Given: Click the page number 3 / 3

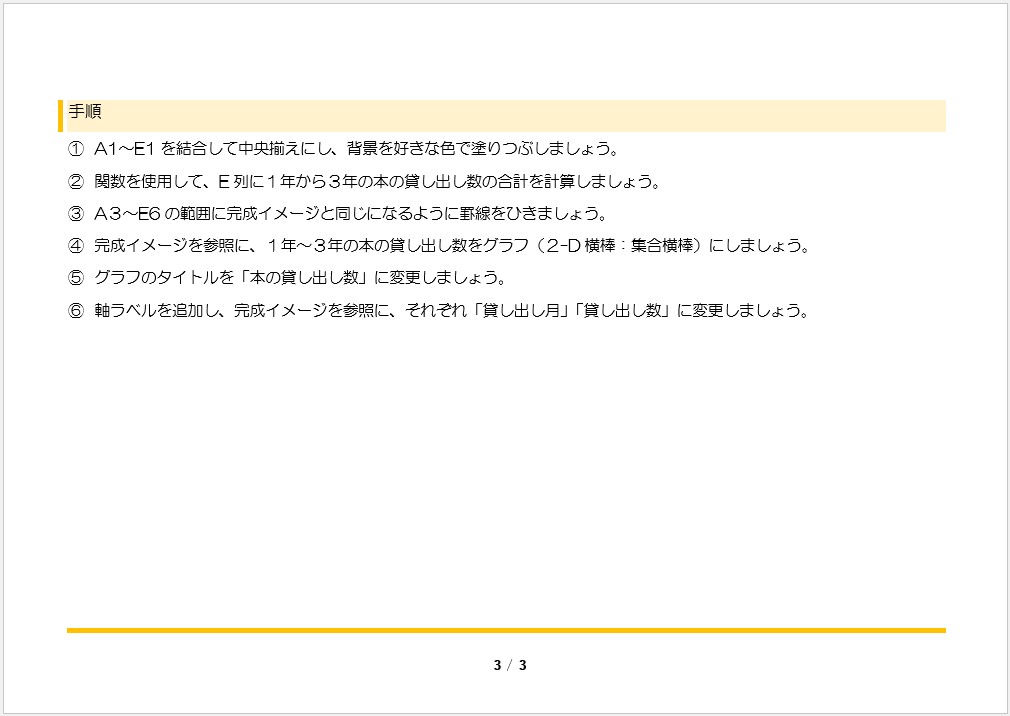Looking at the screenshot, I should [x=510, y=666].
